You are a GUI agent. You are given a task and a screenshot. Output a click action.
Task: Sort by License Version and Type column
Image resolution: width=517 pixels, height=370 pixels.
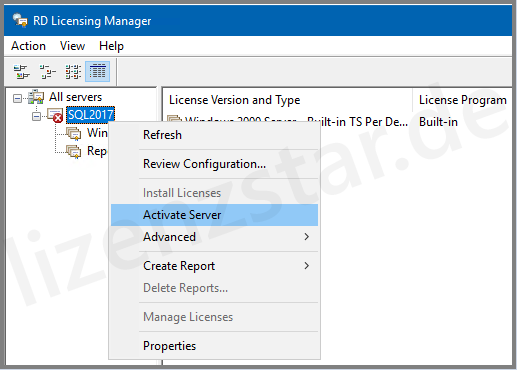287,100
